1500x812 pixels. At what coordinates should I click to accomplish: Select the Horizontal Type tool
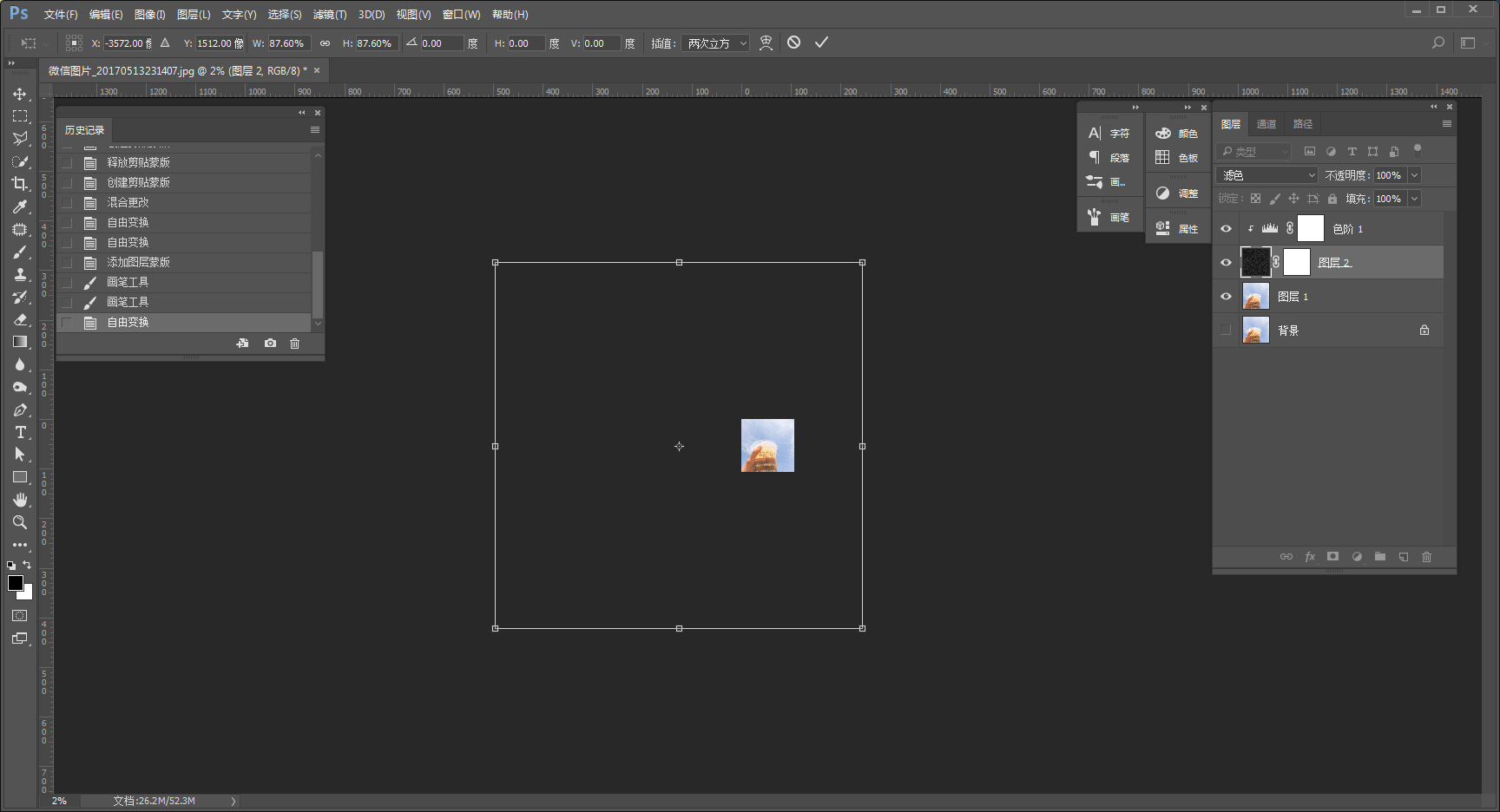click(19, 432)
